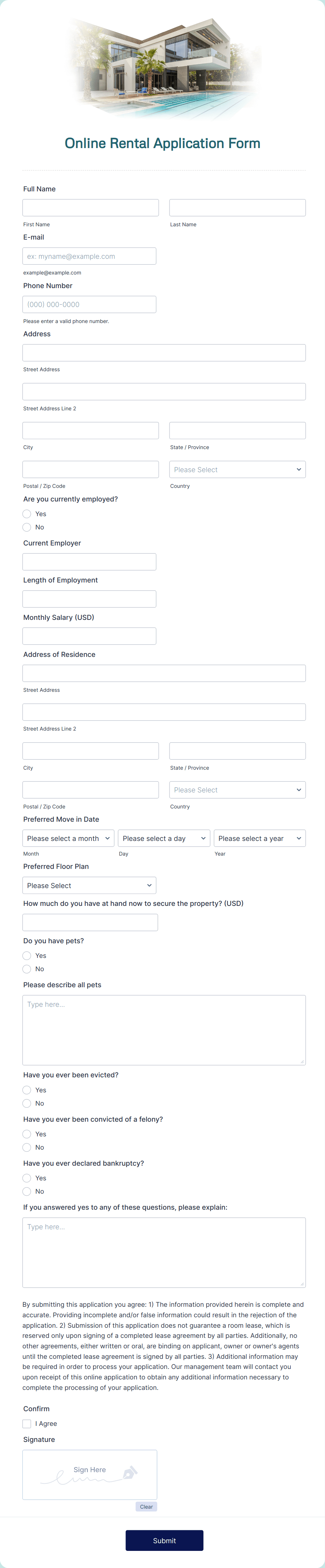Viewport: 325px width, 1568px height.
Task: Click the Monthly Salary input field
Action: click(89, 636)
